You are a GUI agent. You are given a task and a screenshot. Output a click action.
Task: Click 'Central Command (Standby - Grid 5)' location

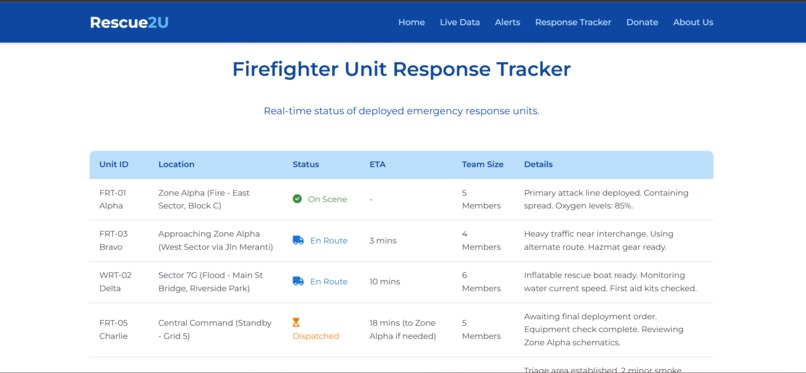point(215,329)
